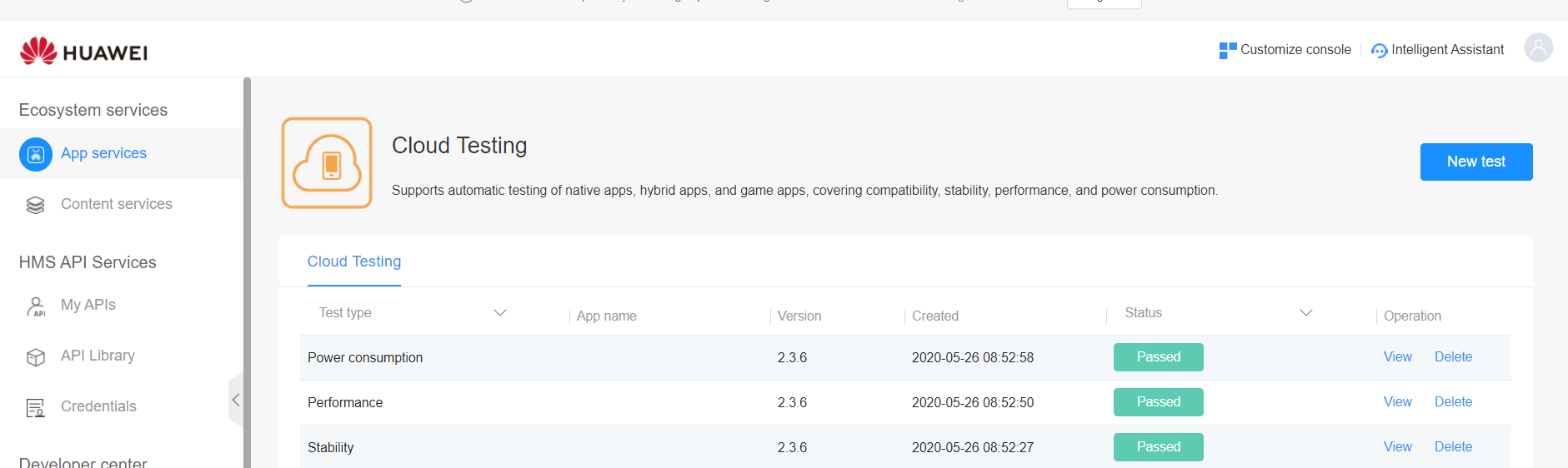Select the Power consumption row
The height and width of the screenshot is (468, 1568).
click(x=905, y=357)
